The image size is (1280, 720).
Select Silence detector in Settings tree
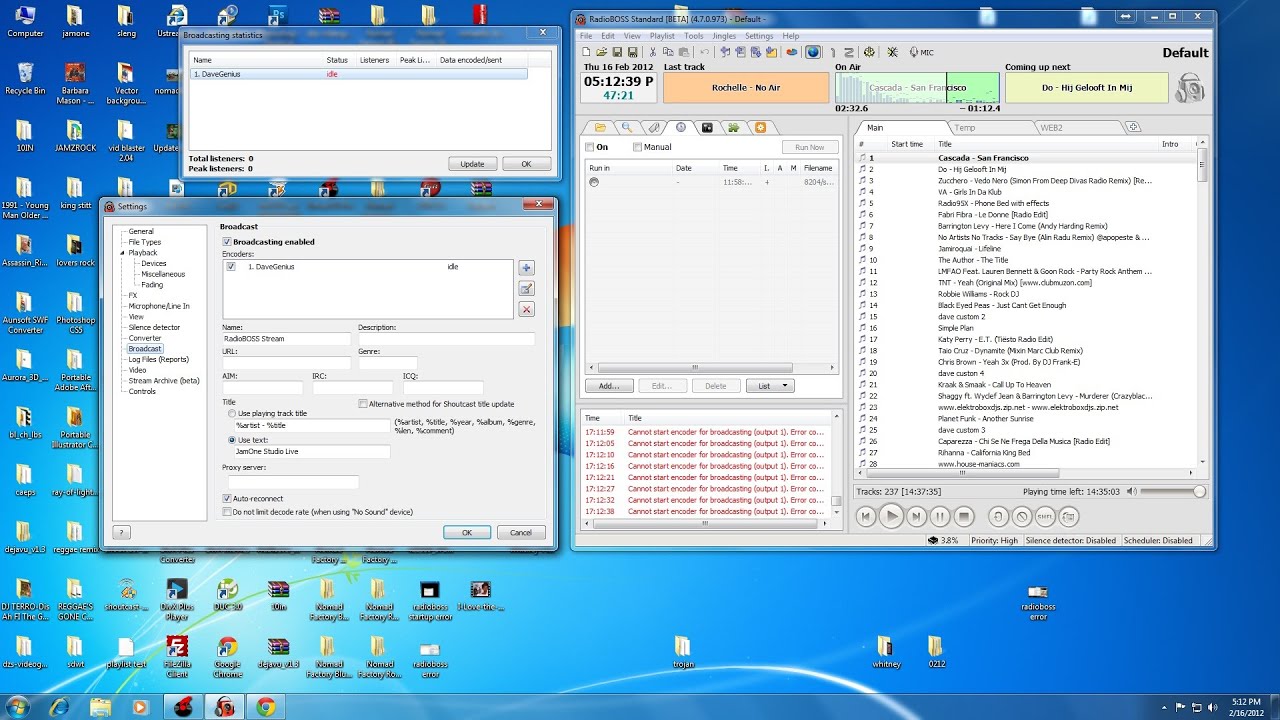pos(154,327)
